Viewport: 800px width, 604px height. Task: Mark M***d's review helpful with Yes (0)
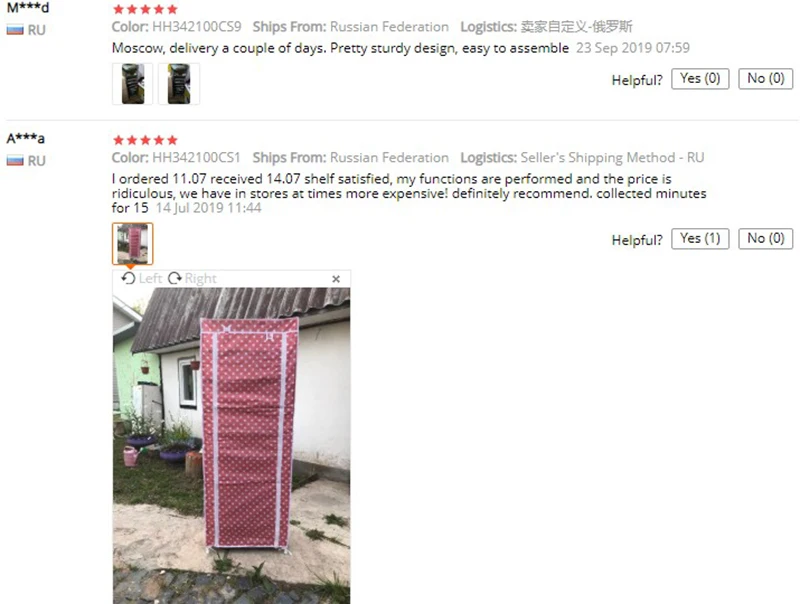[700, 79]
